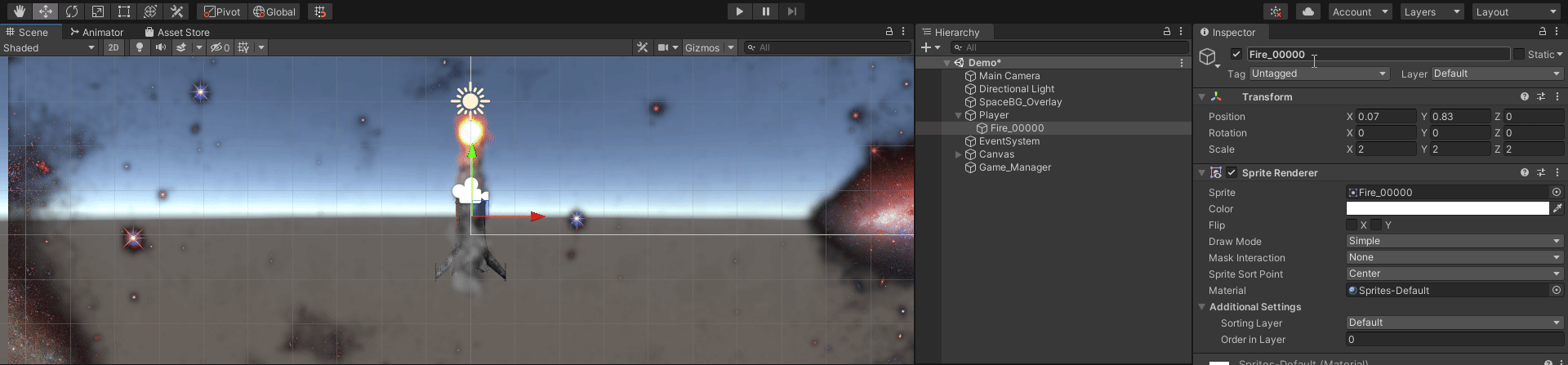Lock the Scene view panel
Image resolution: width=1568 pixels, height=365 pixels.
(x=889, y=32)
